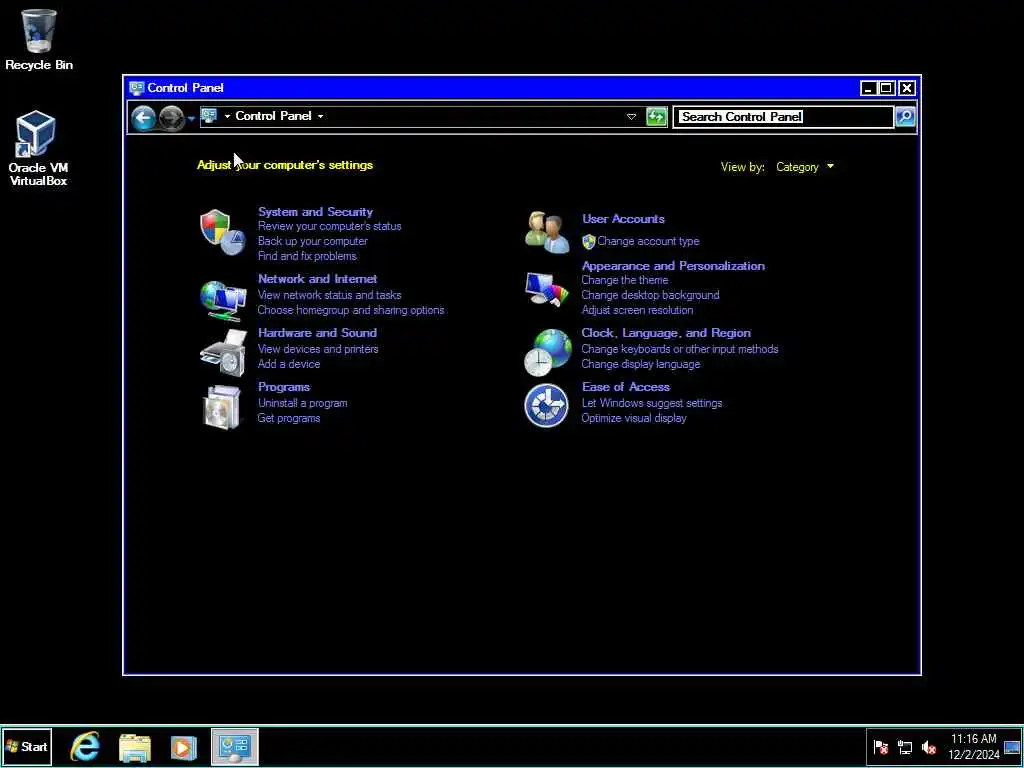This screenshot has width=1024, height=768.
Task: Click the title bar Control Panel icon
Action: 136,88
